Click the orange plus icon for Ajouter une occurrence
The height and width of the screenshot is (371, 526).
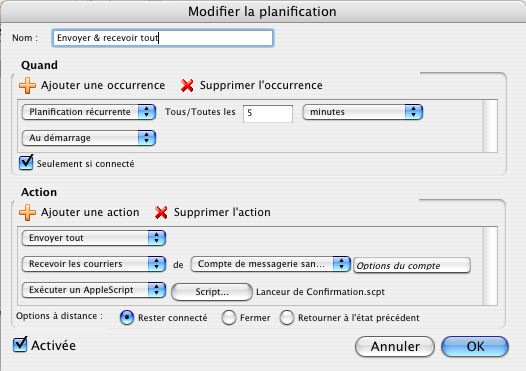[27, 86]
